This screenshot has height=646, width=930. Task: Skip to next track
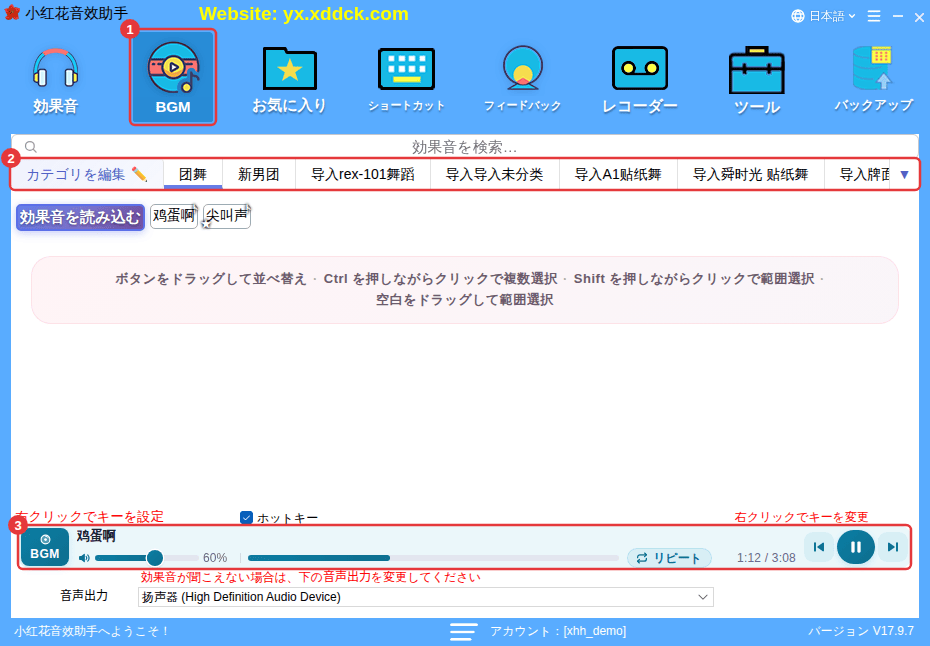[893, 547]
